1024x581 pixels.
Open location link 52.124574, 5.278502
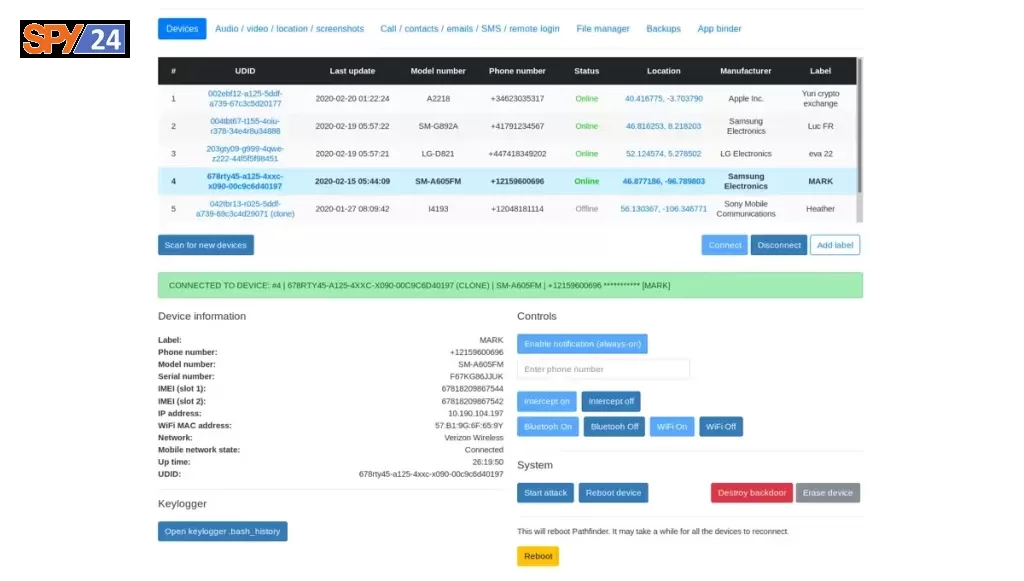click(x=664, y=153)
